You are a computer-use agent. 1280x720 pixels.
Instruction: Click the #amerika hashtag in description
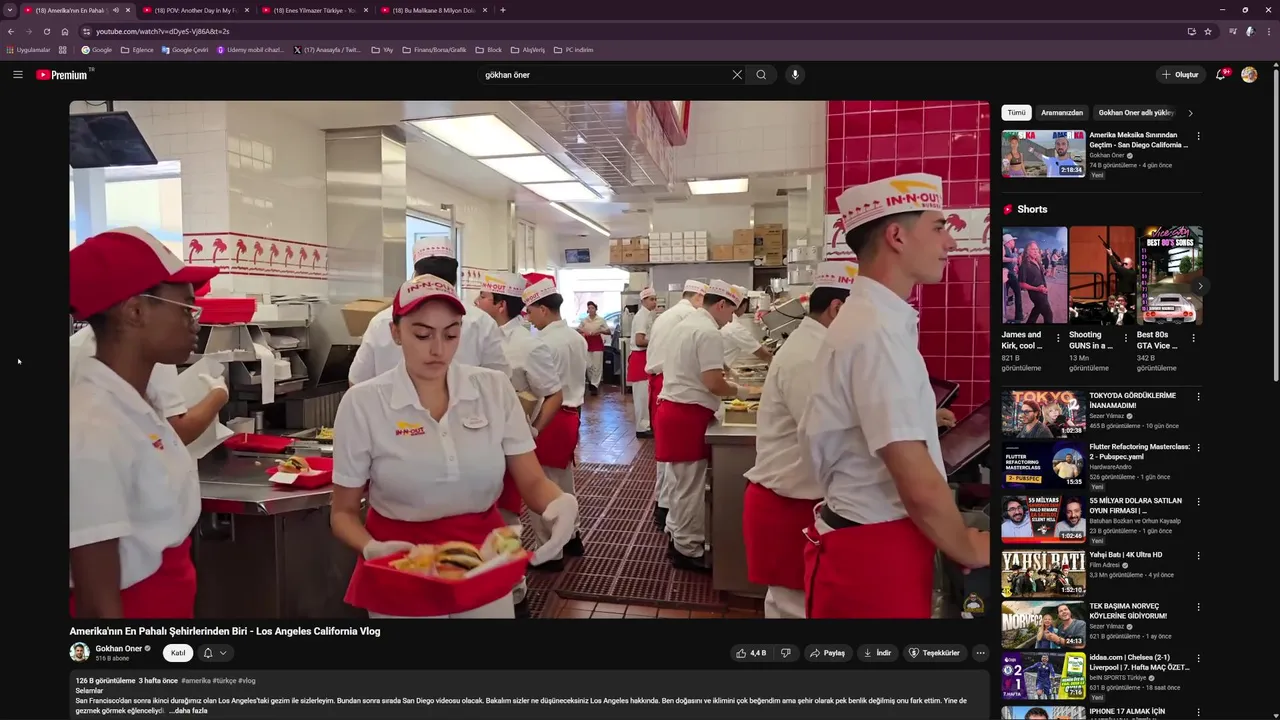[x=195, y=681]
